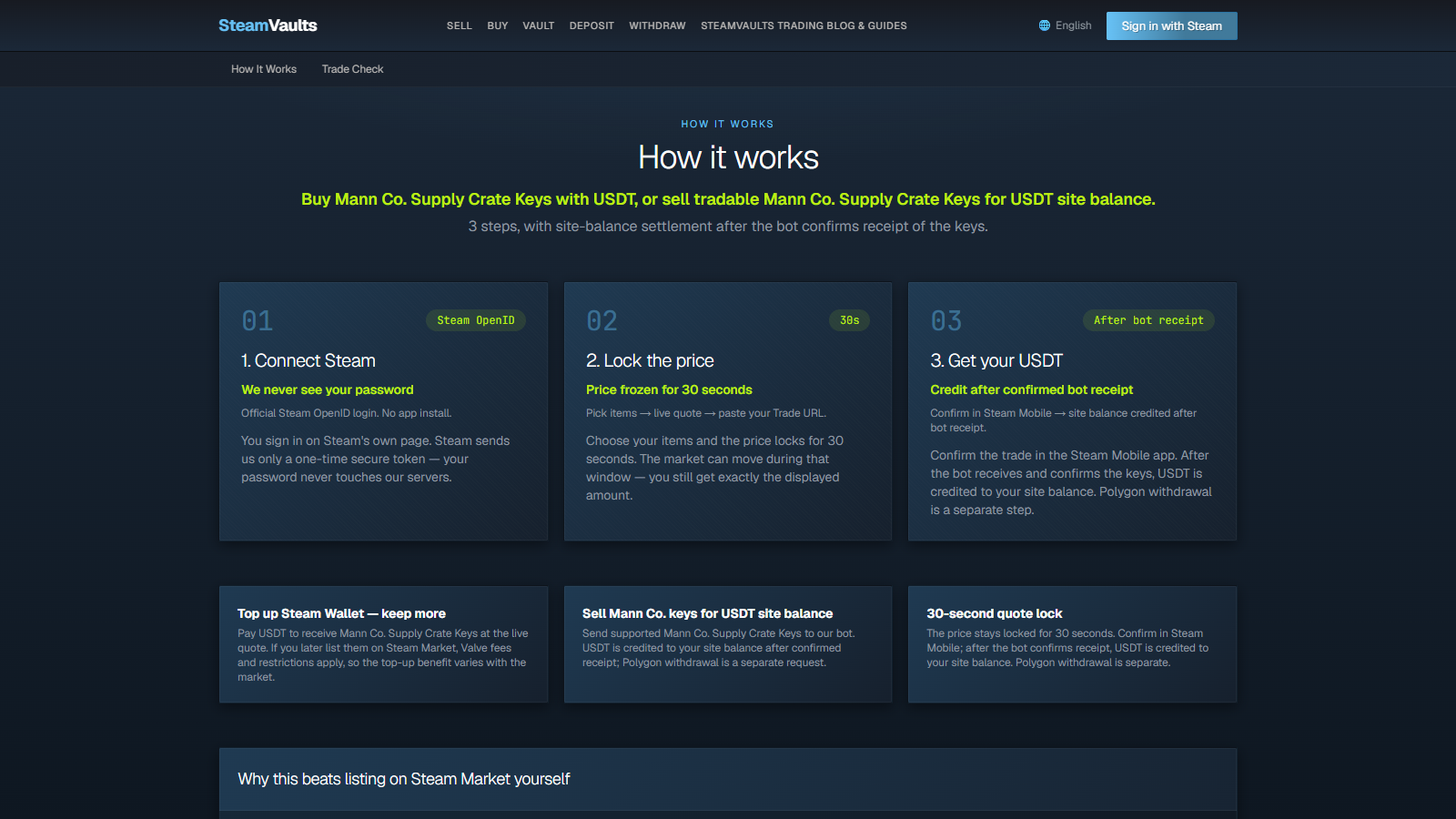This screenshot has width=1456, height=819.
Task: Open the WITHDRAW page
Action: coord(657,25)
